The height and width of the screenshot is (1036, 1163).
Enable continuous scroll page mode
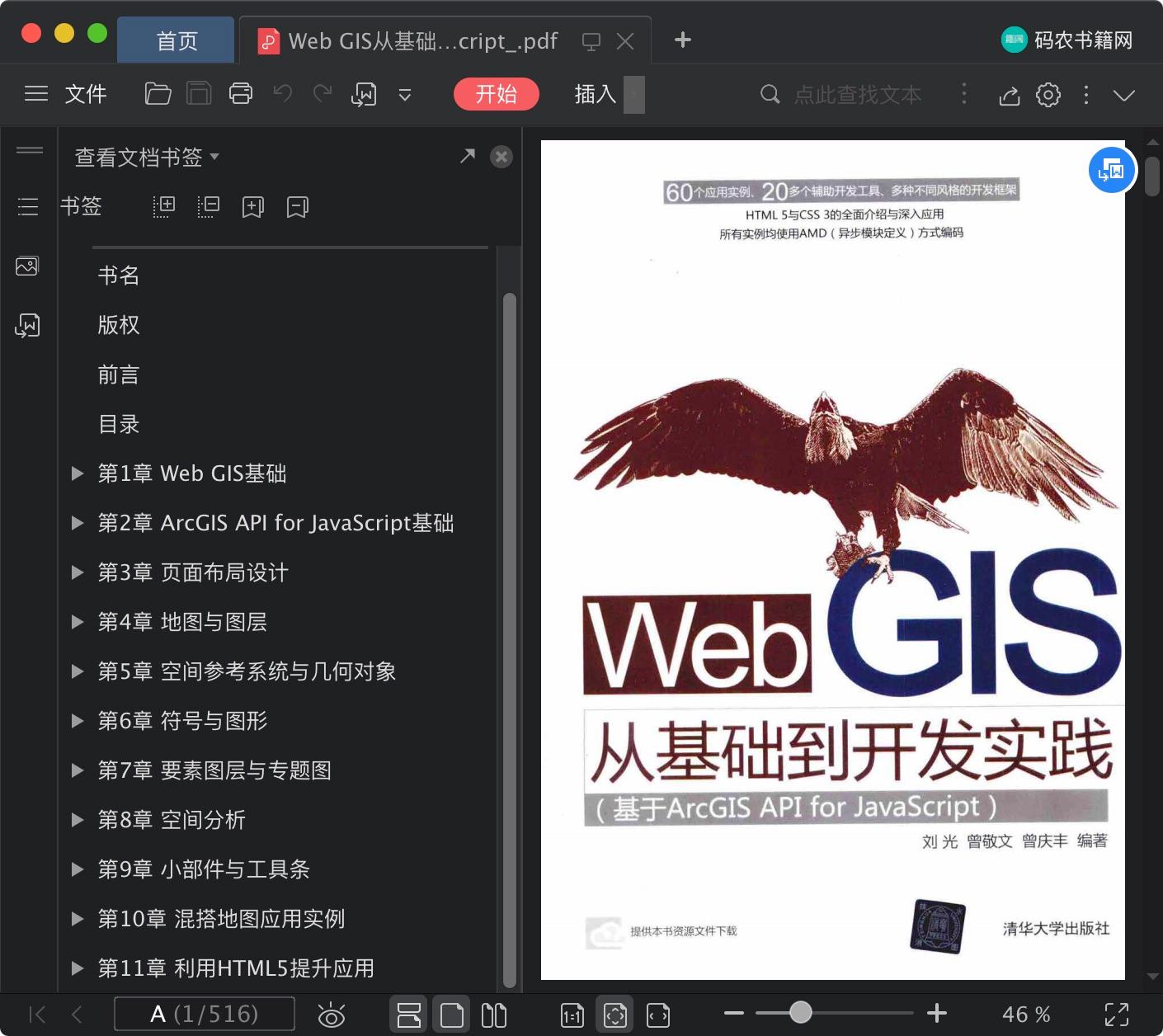coord(408,1015)
